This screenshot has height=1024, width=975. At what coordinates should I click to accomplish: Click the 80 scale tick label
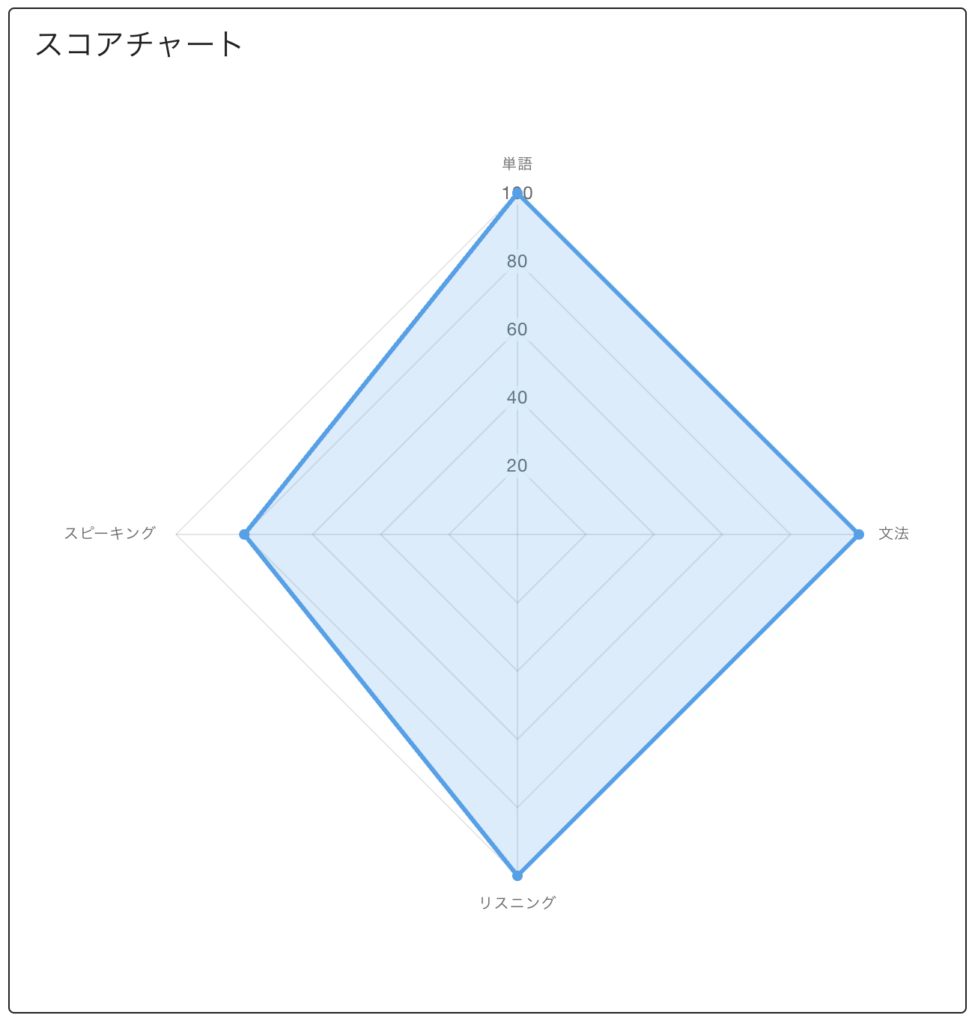coord(516,262)
